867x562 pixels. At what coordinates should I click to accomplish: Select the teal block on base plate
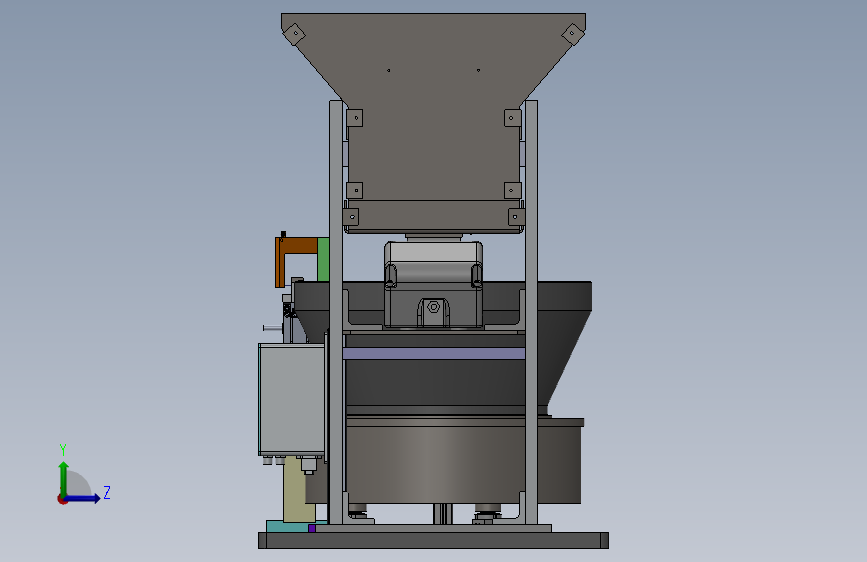coord(286,526)
